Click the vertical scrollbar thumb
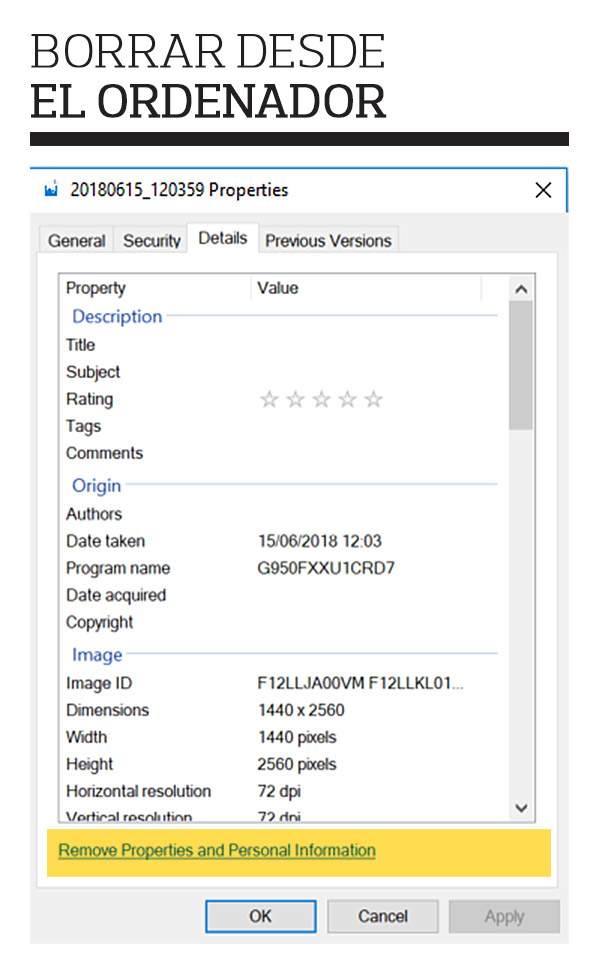This screenshot has width=600, height=965. coord(520,365)
